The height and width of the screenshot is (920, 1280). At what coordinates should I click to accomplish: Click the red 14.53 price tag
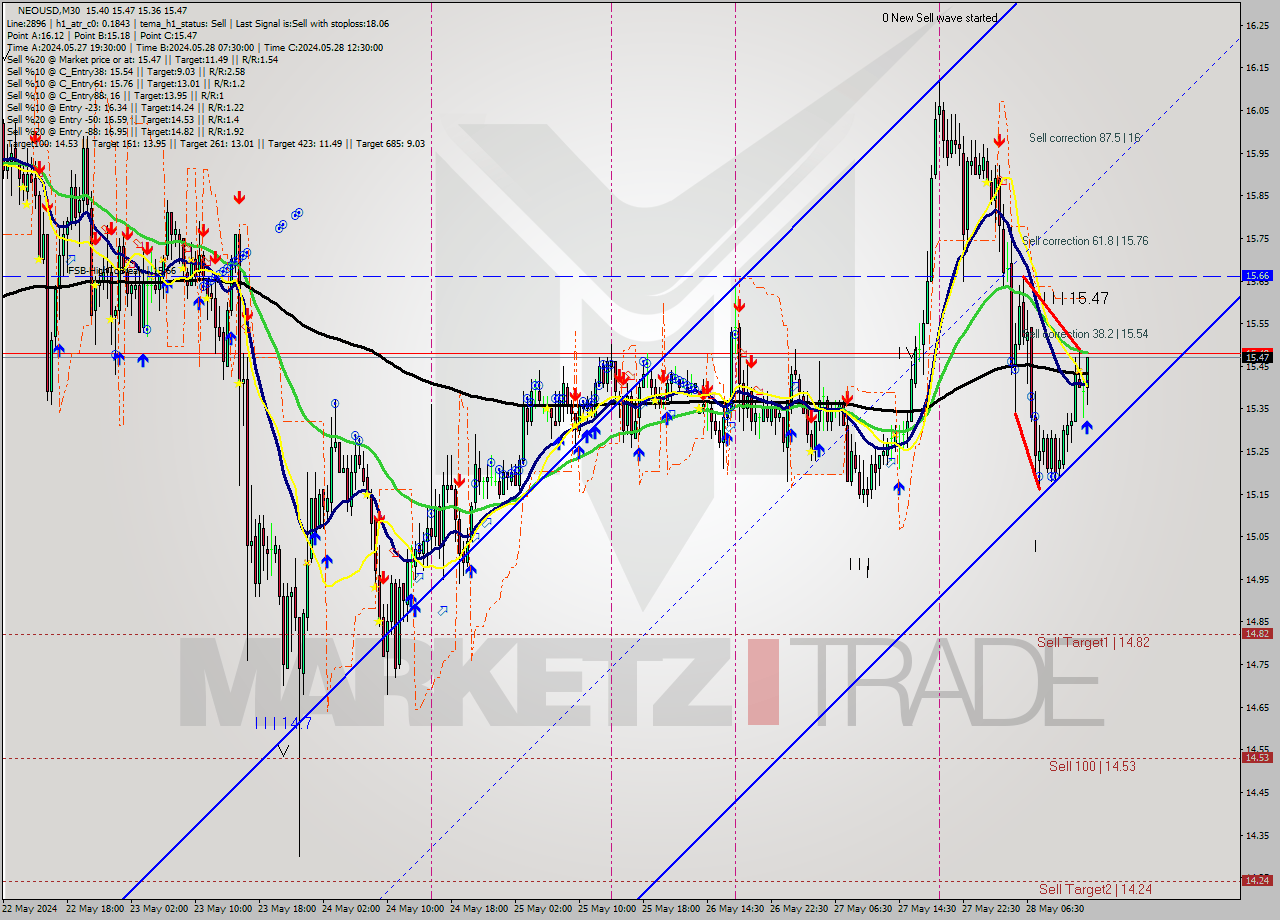click(1257, 757)
